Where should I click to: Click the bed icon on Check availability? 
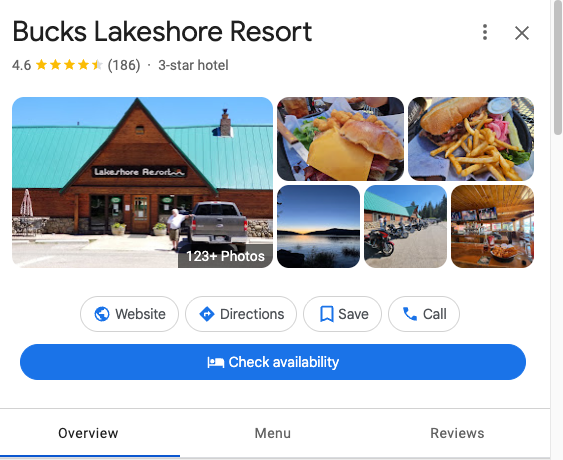215,362
